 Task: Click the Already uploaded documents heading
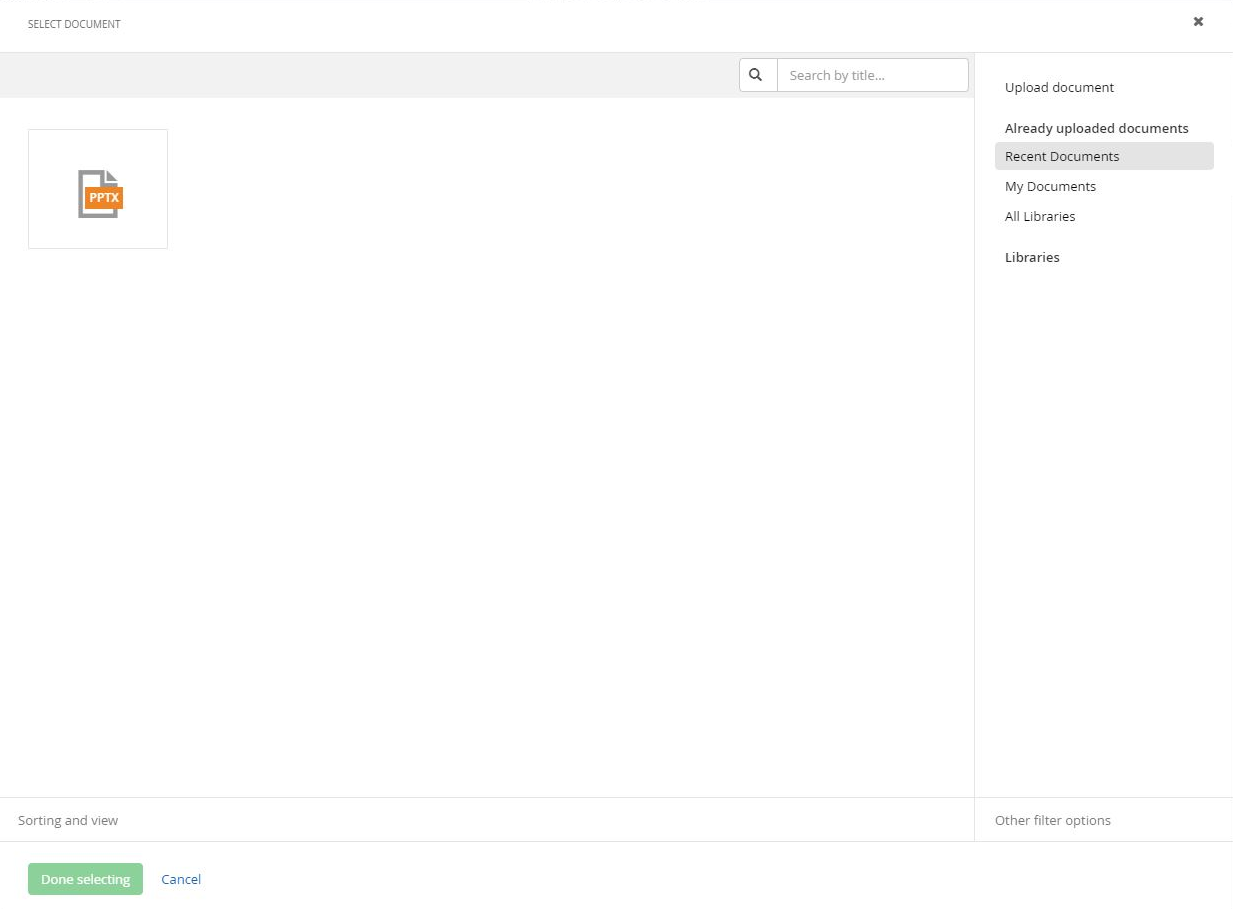tap(1097, 129)
